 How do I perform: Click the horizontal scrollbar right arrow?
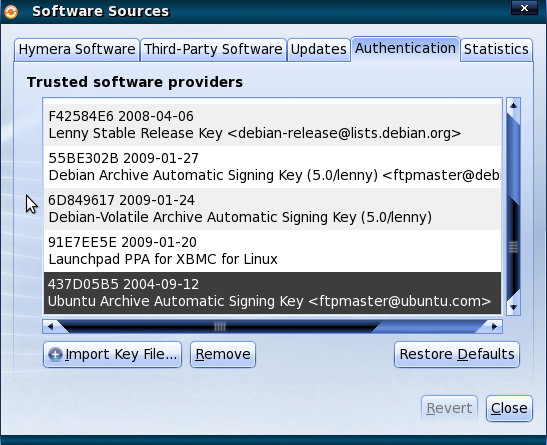[494, 327]
